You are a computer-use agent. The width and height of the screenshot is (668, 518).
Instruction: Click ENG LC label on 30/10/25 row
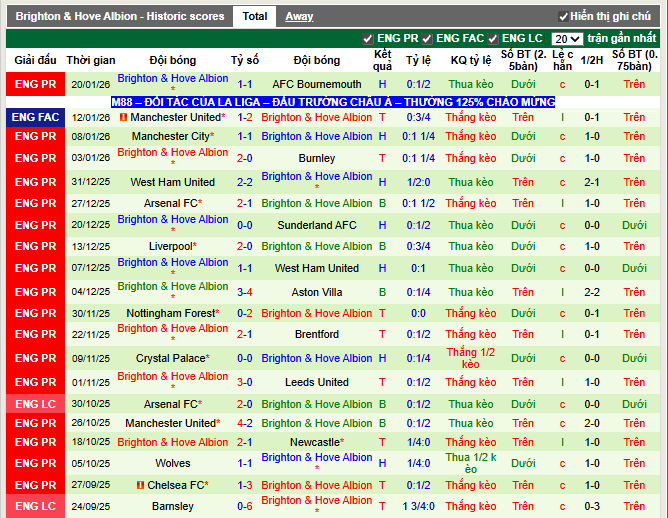pos(35,404)
